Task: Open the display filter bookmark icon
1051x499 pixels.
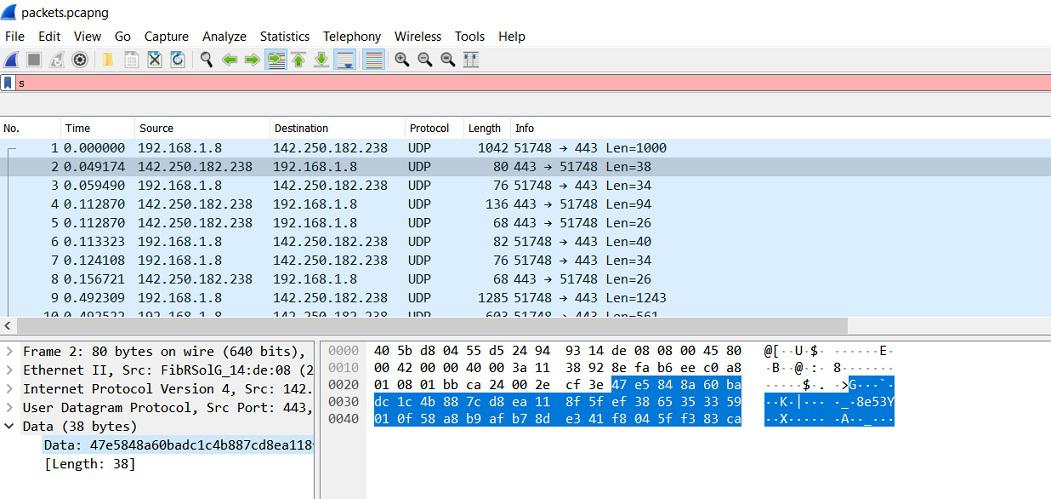Action: pos(7,83)
